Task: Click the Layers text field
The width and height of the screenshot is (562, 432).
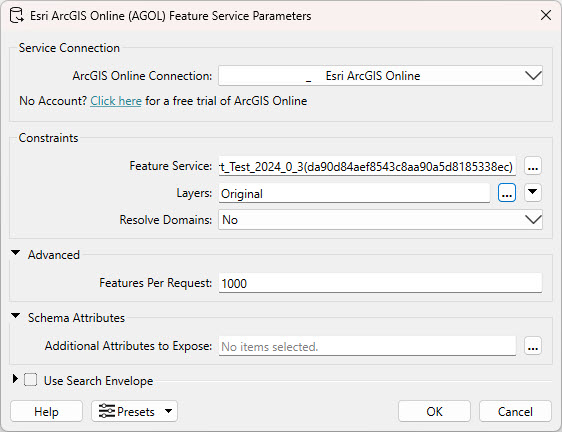Action: [354, 194]
